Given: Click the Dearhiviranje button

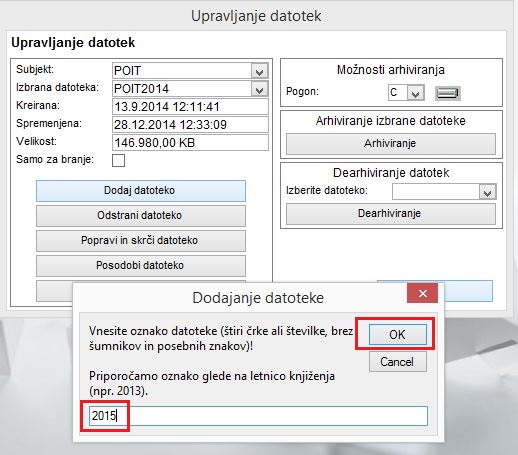Looking at the screenshot, I should click(391, 214).
